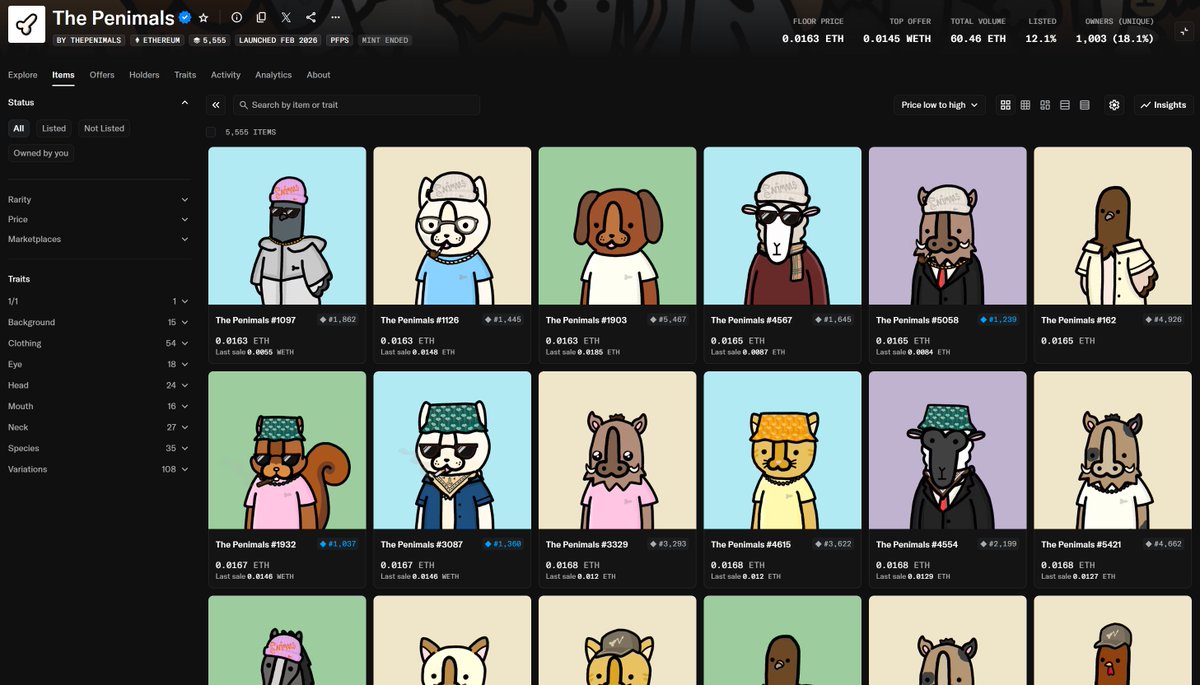Click the BY THEPENIMALS creator tag
The width and height of the screenshot is (1200, 685).
(x=89, y=40)
